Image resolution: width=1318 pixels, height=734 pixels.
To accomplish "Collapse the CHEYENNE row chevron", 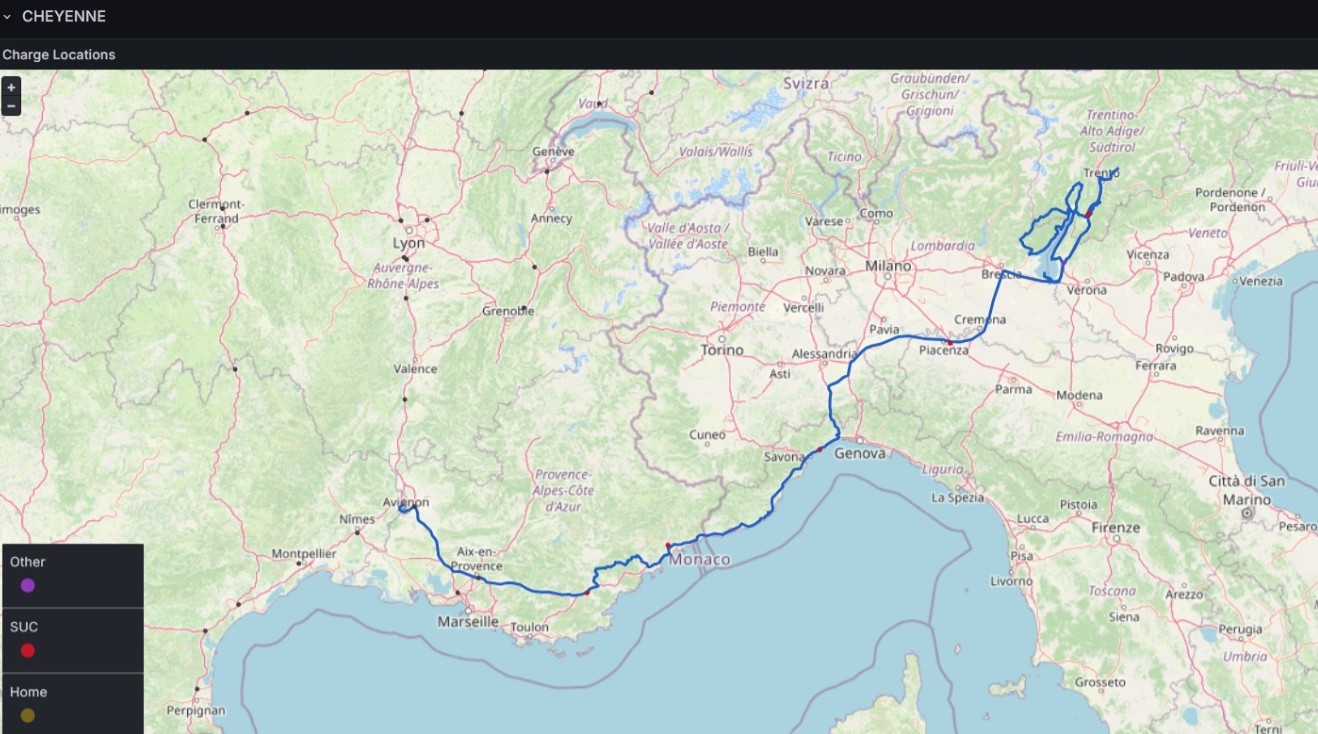I will coord(7,17).
